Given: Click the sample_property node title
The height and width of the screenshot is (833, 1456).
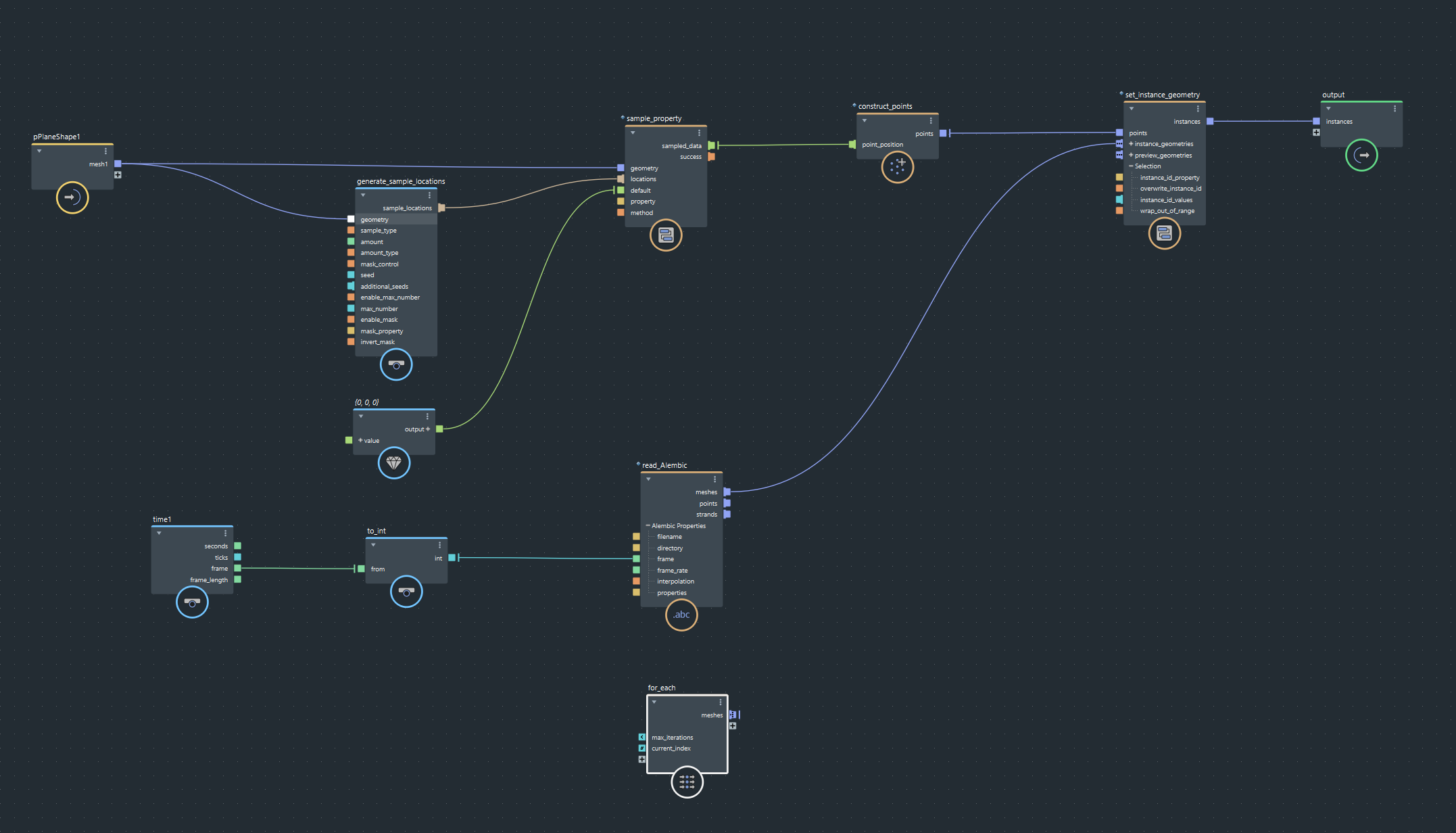Looking at the screenshot, I should tap(654, 118).
